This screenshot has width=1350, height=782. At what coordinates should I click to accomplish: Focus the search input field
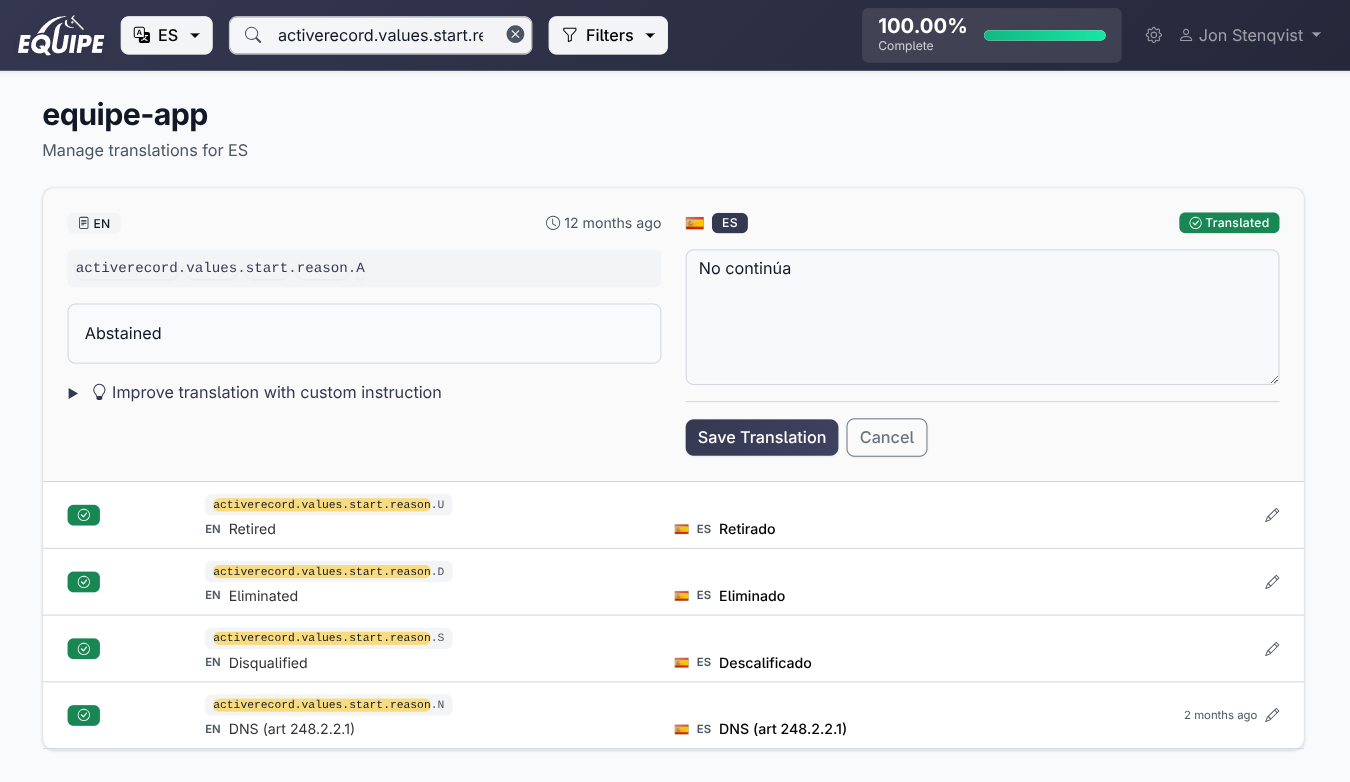[x=381, y=35]
